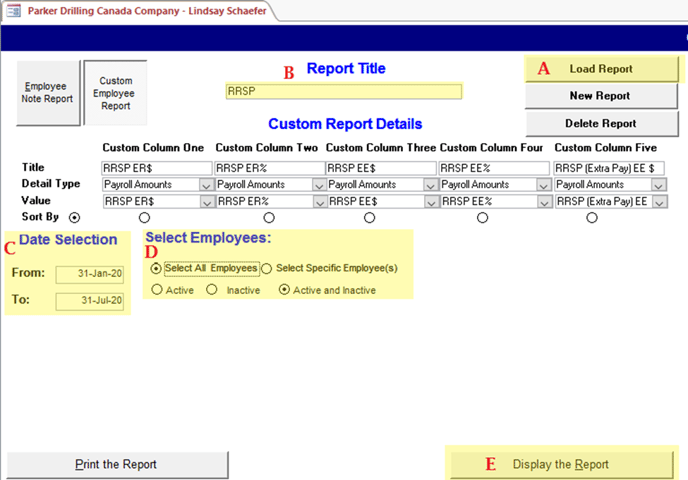688x480 pixels.
Task: Edit Custom Column Four Title field
Action: (x=494, y=168)
